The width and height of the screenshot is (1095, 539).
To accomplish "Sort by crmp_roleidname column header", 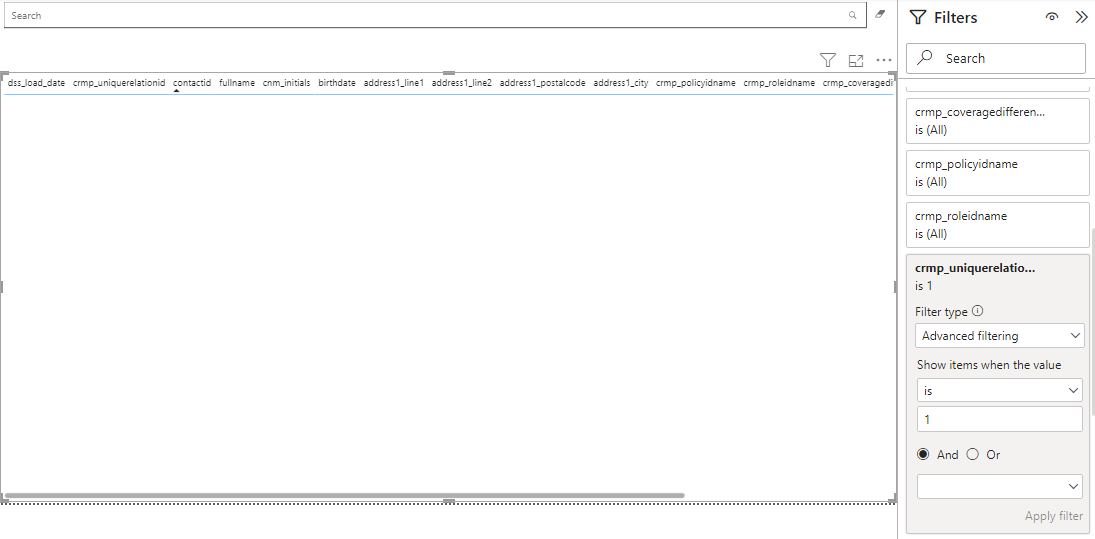I will click(x=779, y=83).
